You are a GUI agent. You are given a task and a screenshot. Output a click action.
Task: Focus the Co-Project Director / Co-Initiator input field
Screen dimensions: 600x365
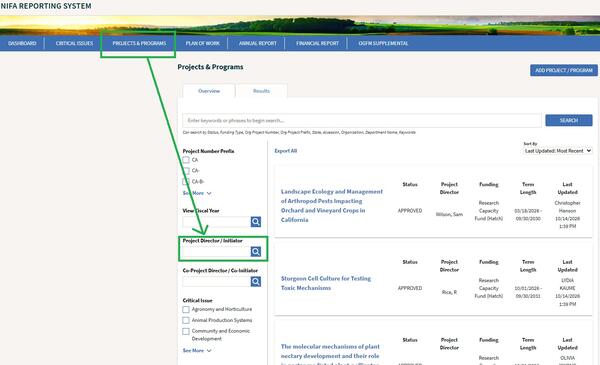(x=217, y=282)
